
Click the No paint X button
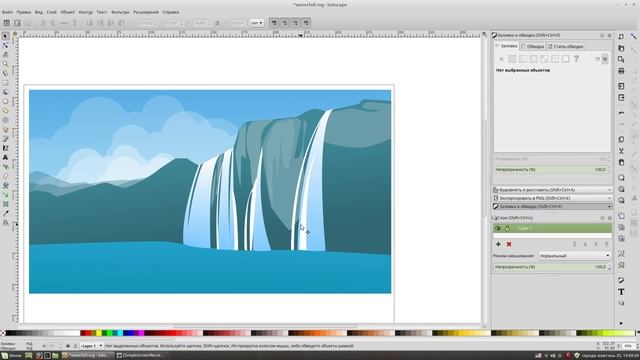pyautogui.click(x=502, y=59)
